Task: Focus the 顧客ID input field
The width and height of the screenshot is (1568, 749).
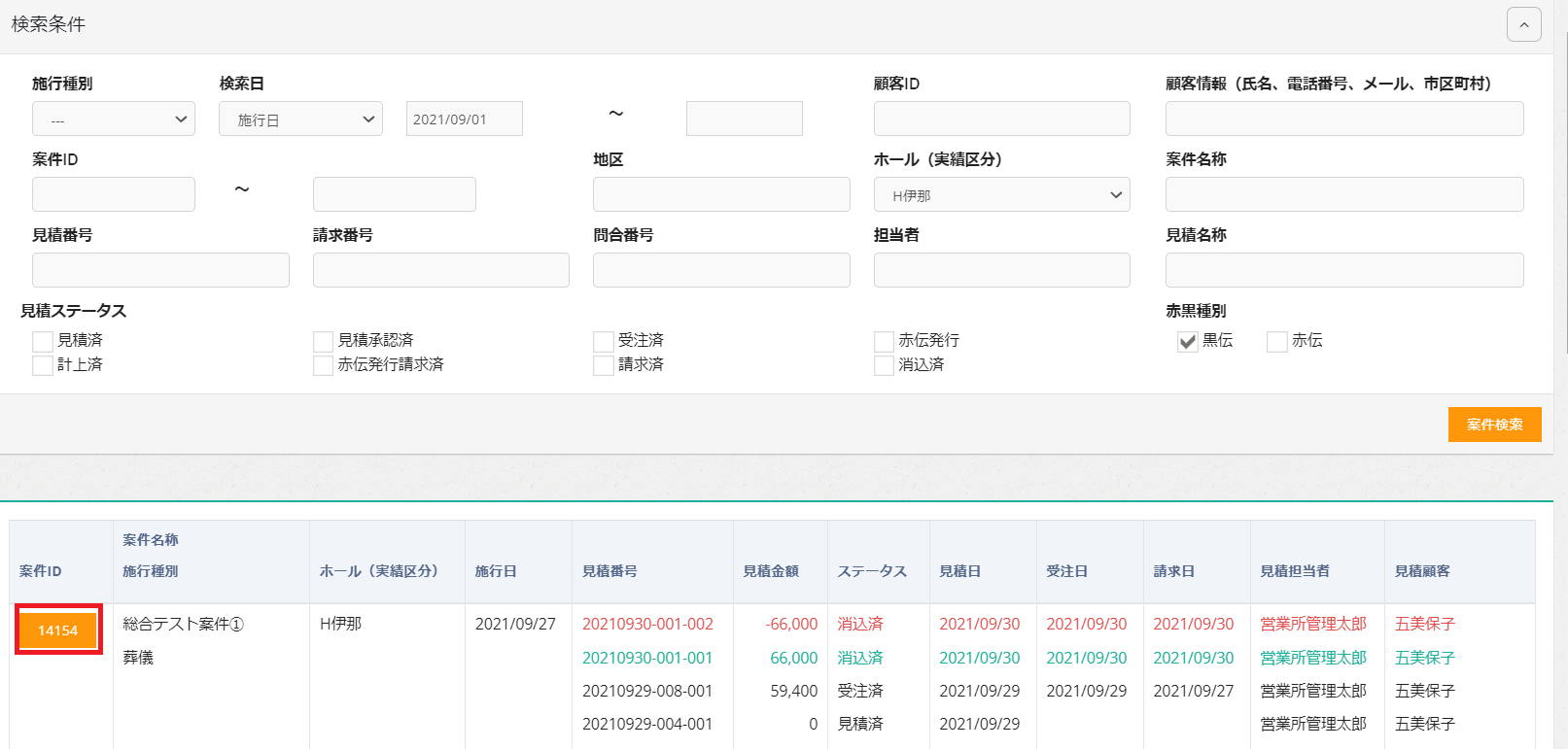Action: tap(1001, 119)
